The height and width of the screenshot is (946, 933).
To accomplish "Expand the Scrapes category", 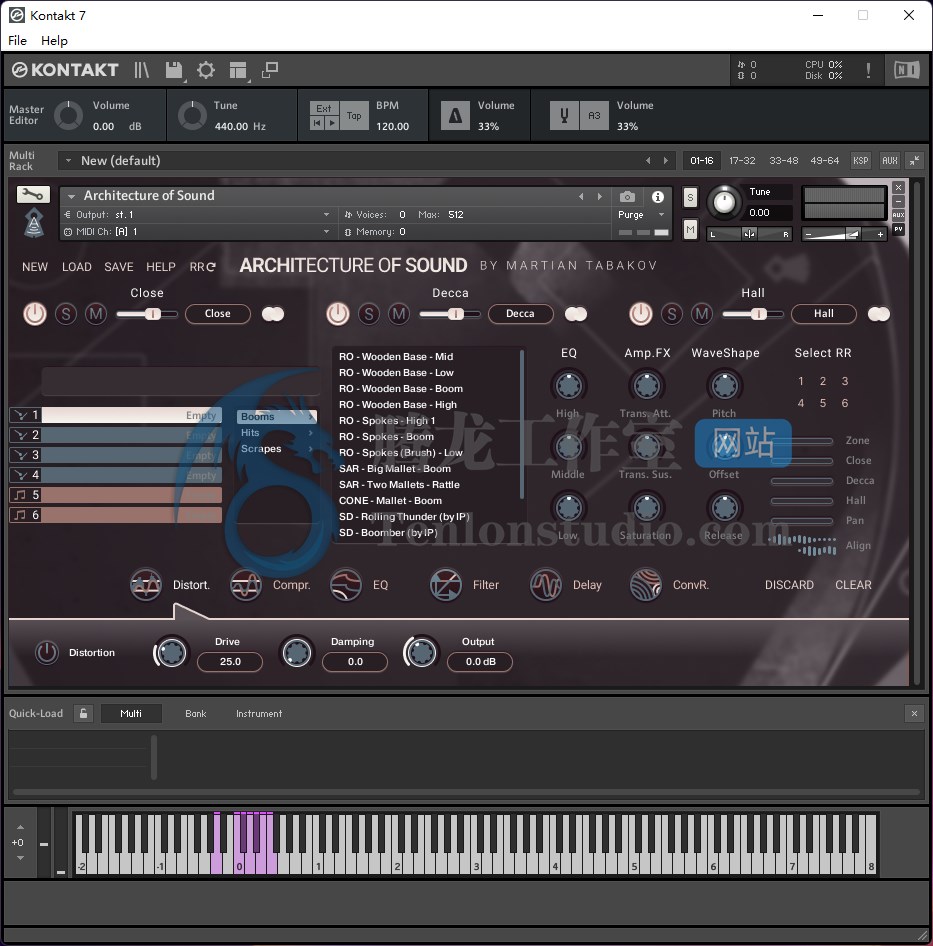I will pos(277,449).
